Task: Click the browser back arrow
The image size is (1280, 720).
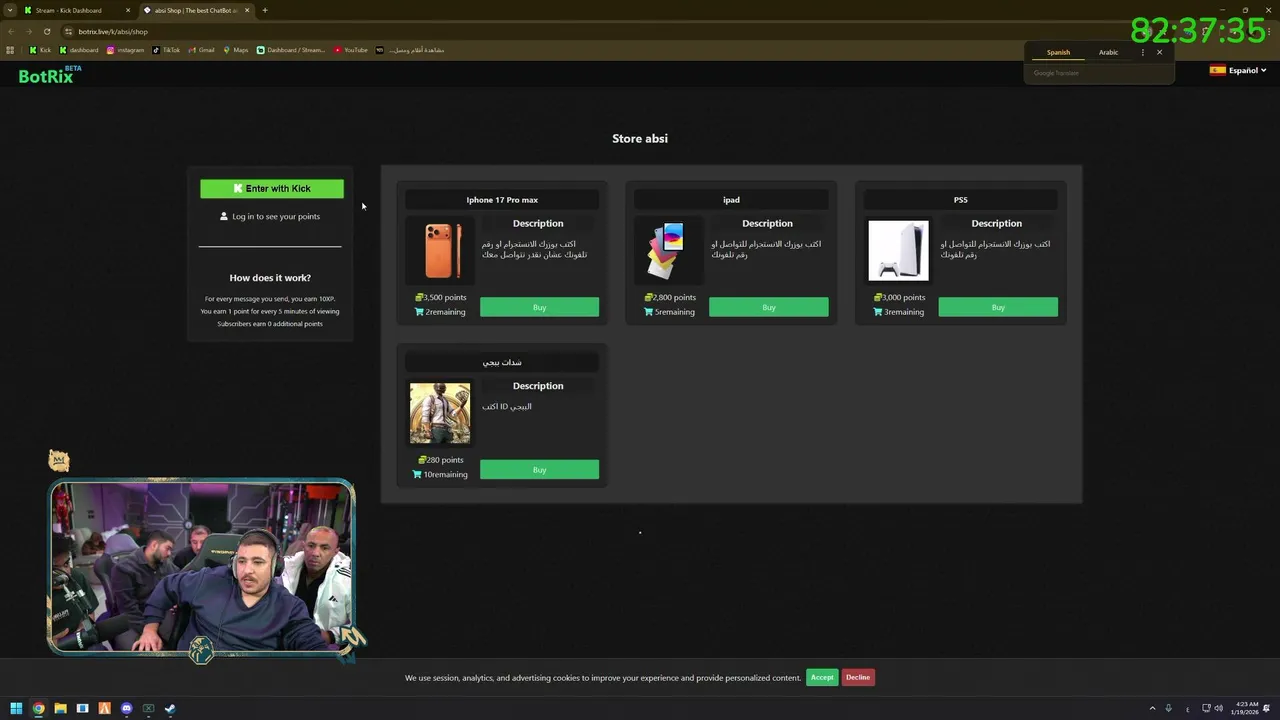Action: [x=11, y=31]
